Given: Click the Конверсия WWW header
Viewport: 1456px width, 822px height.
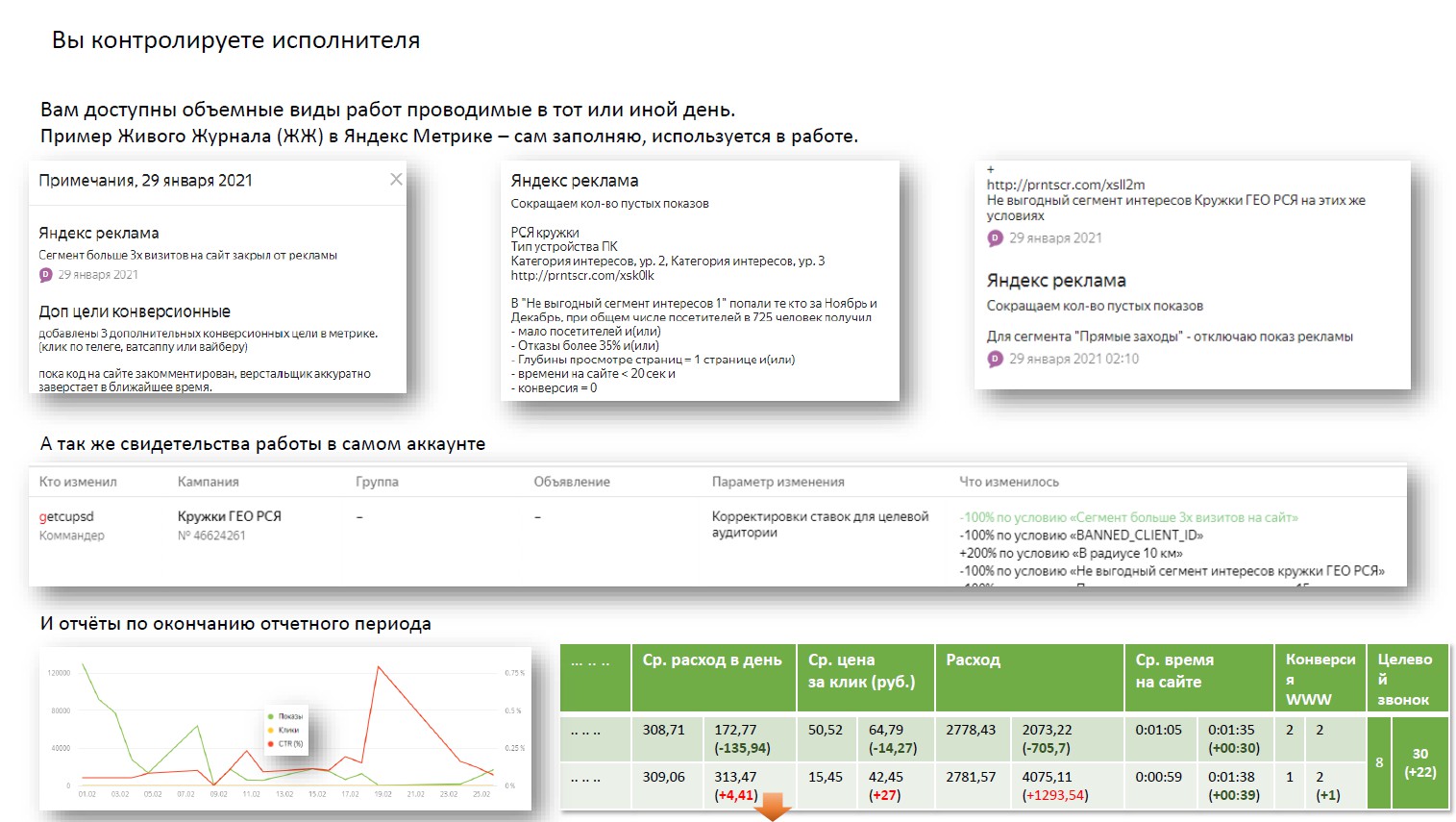Looking at the screenshot, I should point(1320,678).
